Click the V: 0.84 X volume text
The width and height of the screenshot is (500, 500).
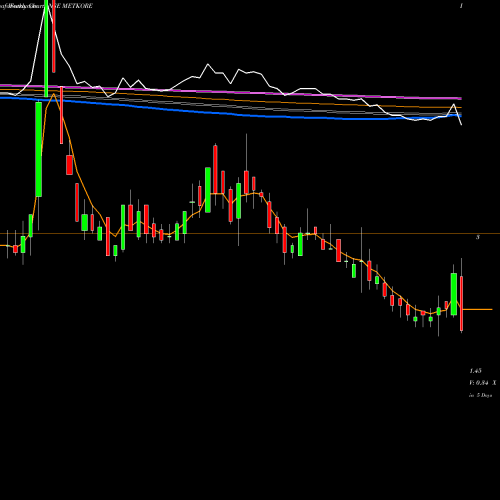coord(483,383)
